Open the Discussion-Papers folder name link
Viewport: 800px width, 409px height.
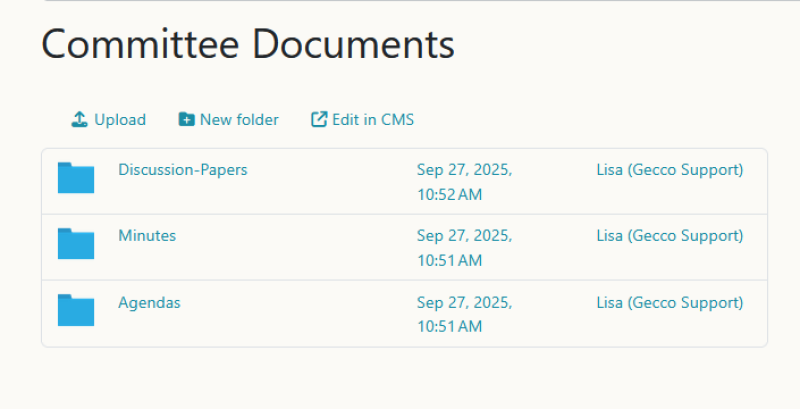(x=182, y=170)
